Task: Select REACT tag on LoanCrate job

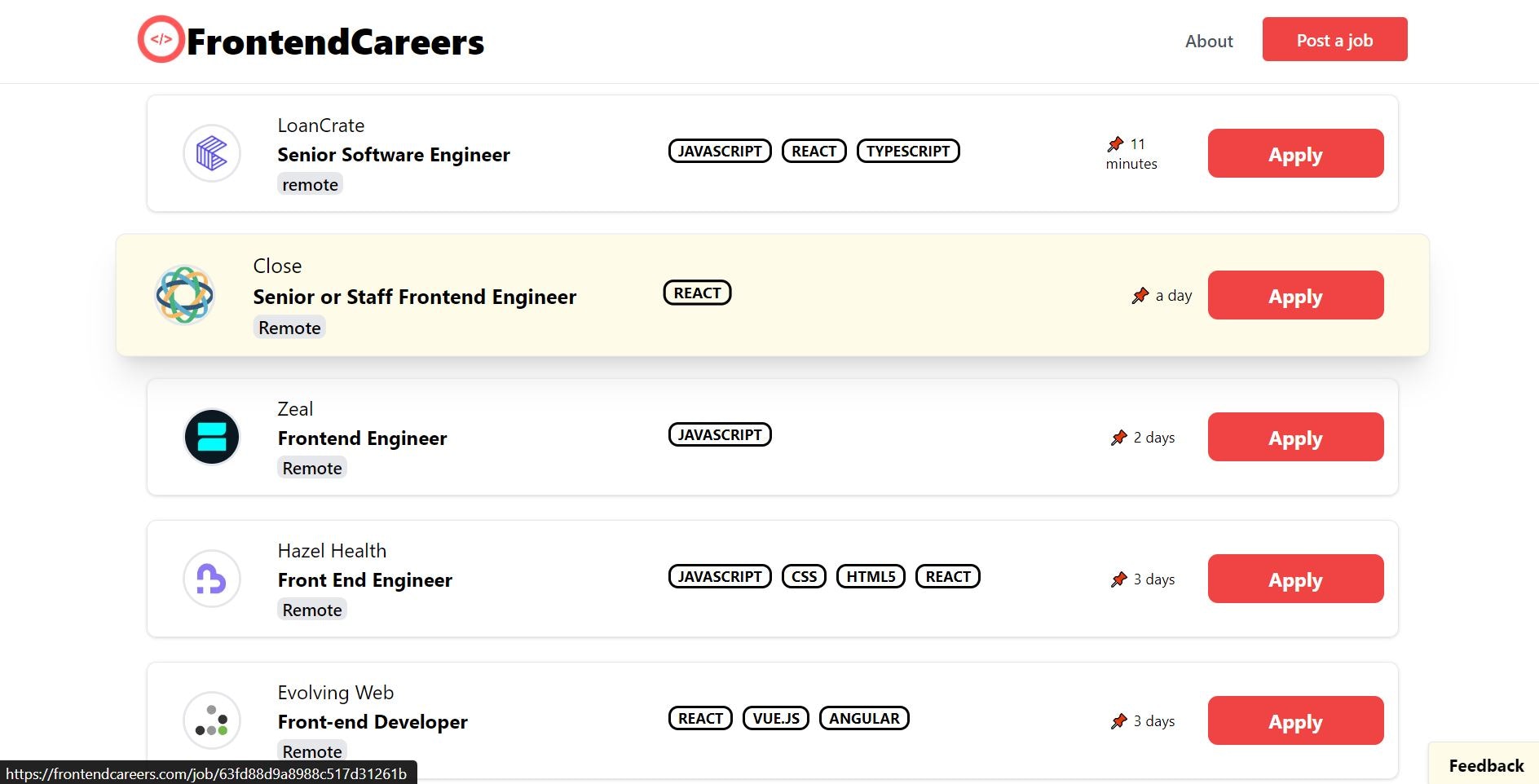Action: (x=814, y=151)
